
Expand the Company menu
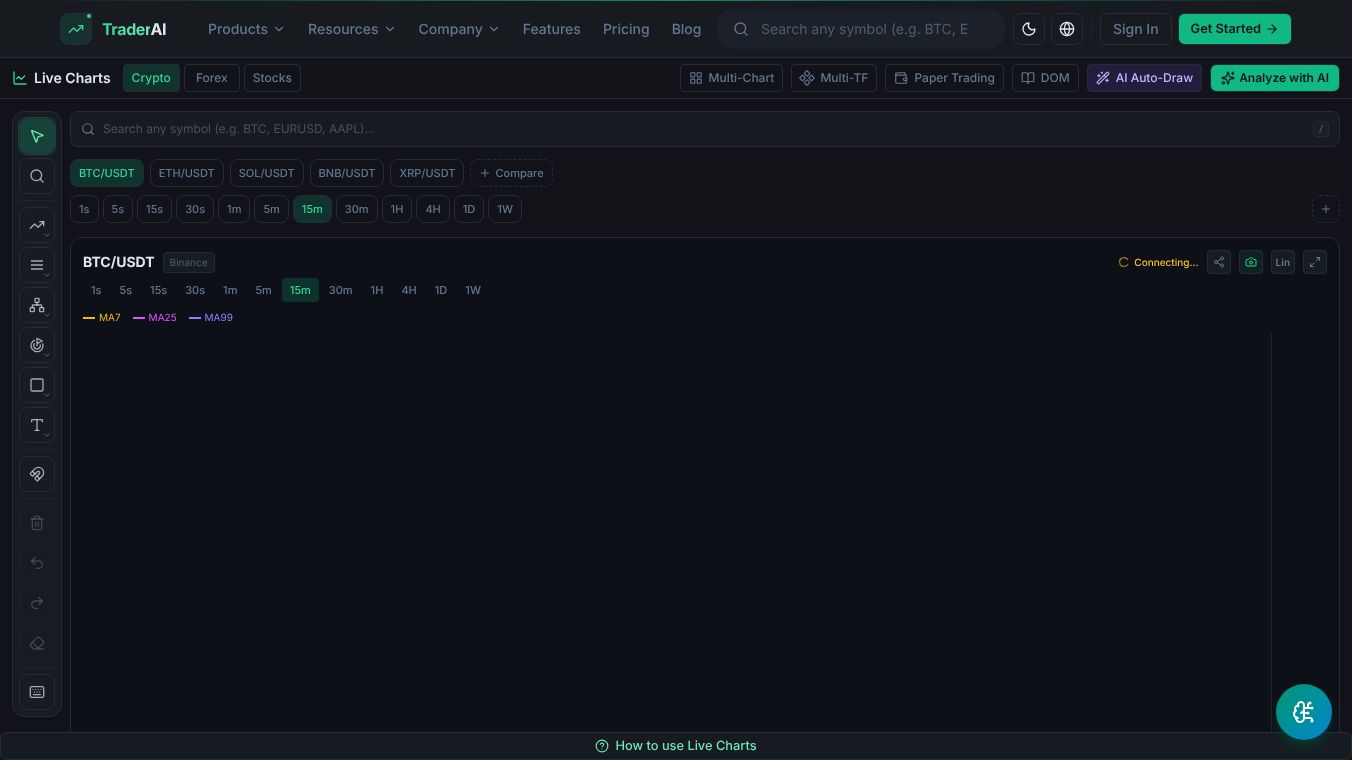point(459,29)
